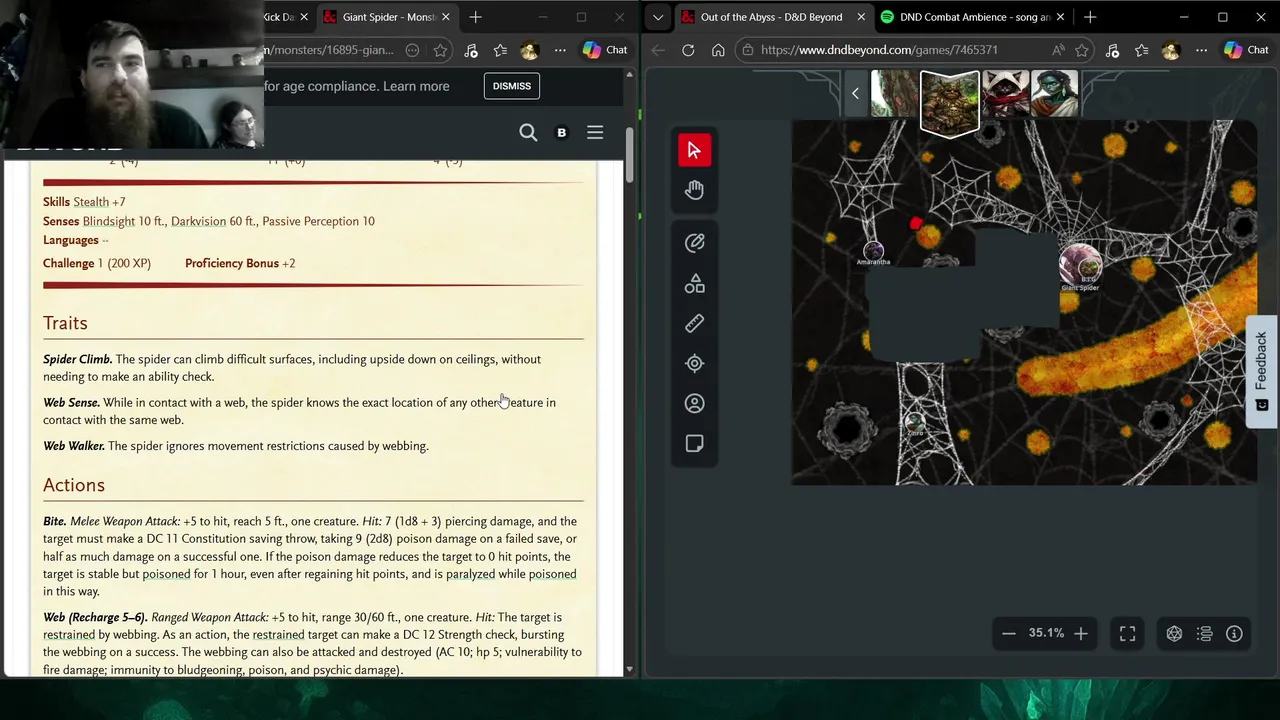Close the DND Combat Ambience tab
Viewport: 1280px width, 720px height.
pyautogui.click(x=1060, y=17)
